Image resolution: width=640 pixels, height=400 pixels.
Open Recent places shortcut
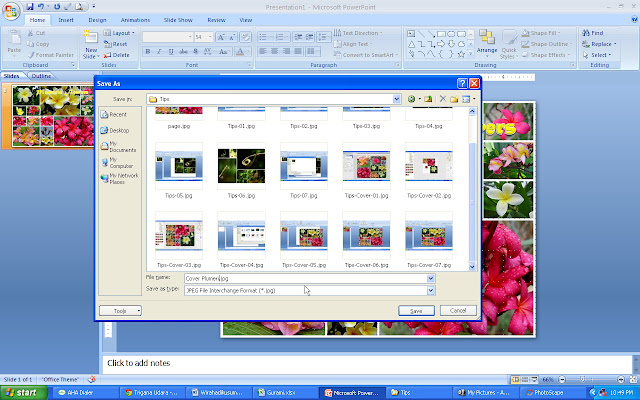[x=114, y=115]
